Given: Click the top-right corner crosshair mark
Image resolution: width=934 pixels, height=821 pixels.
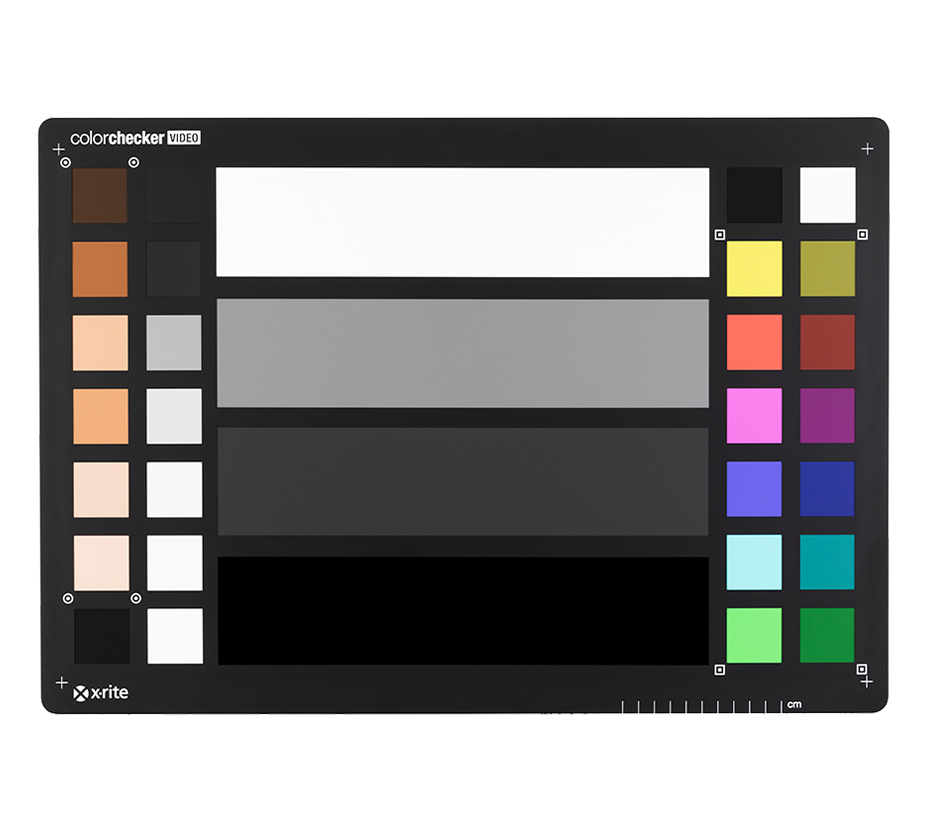Looking at the screenshot, I should (x=867, y=149).
